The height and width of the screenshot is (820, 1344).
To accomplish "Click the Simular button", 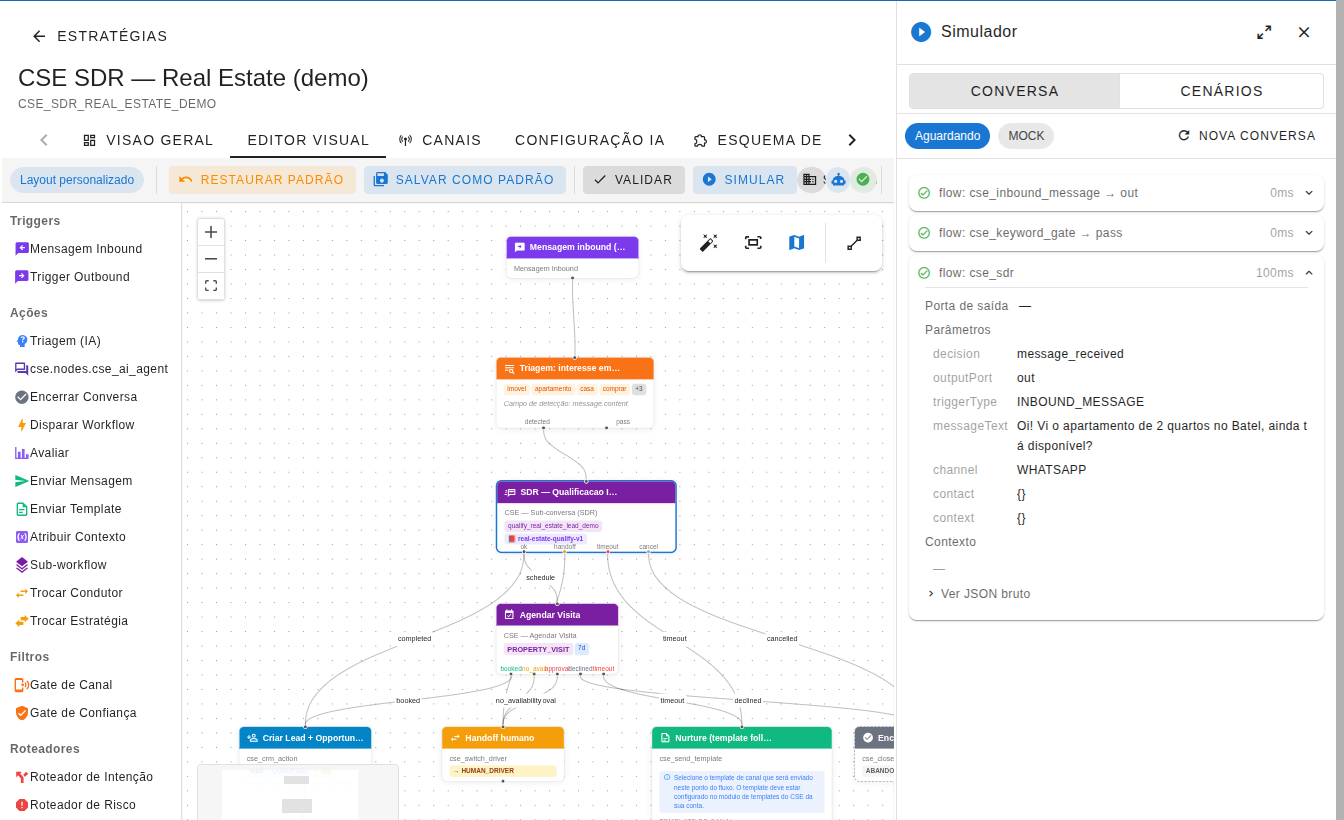I will point(744,180).
